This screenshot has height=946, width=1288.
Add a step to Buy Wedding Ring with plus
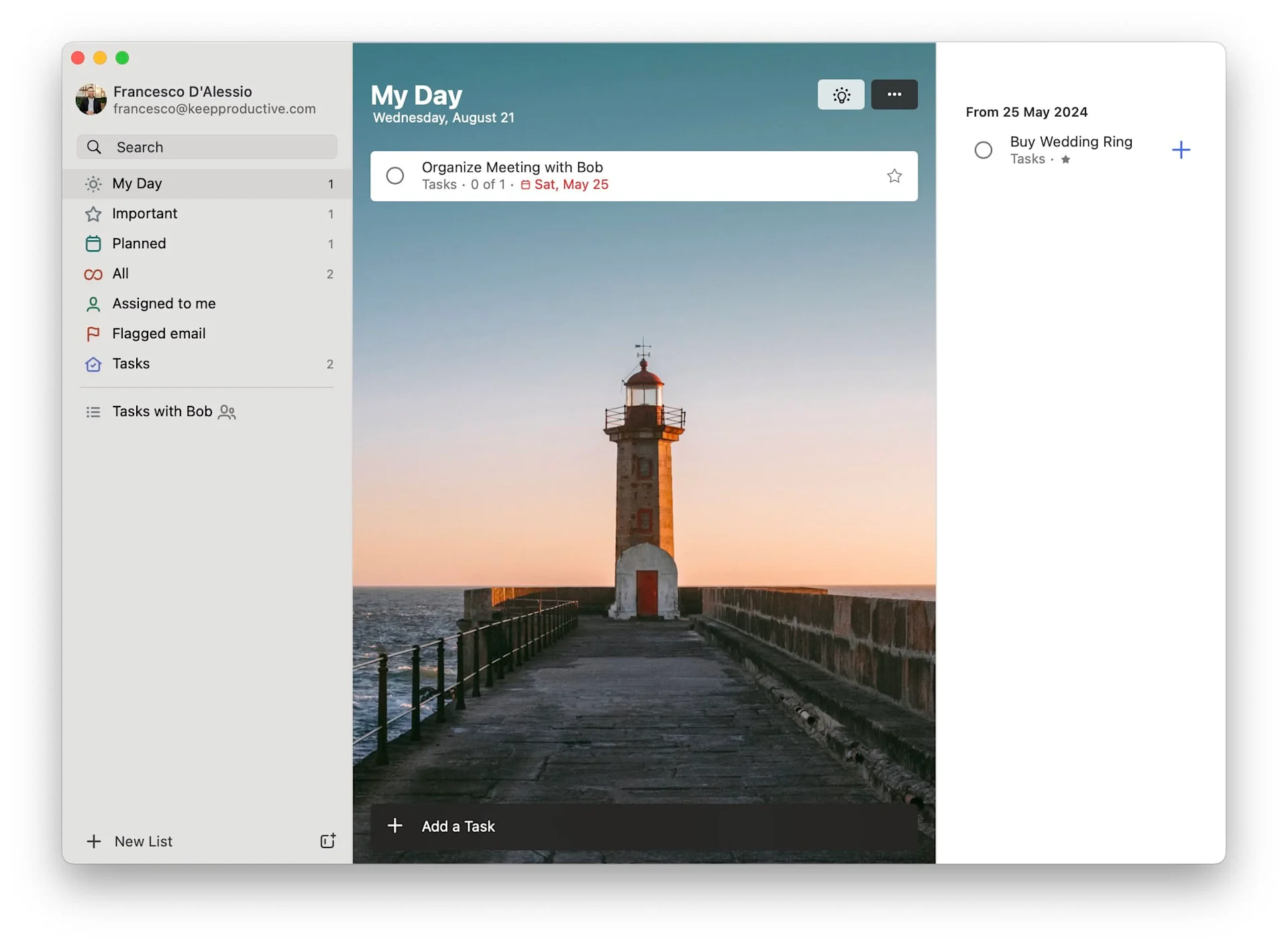1181,150
